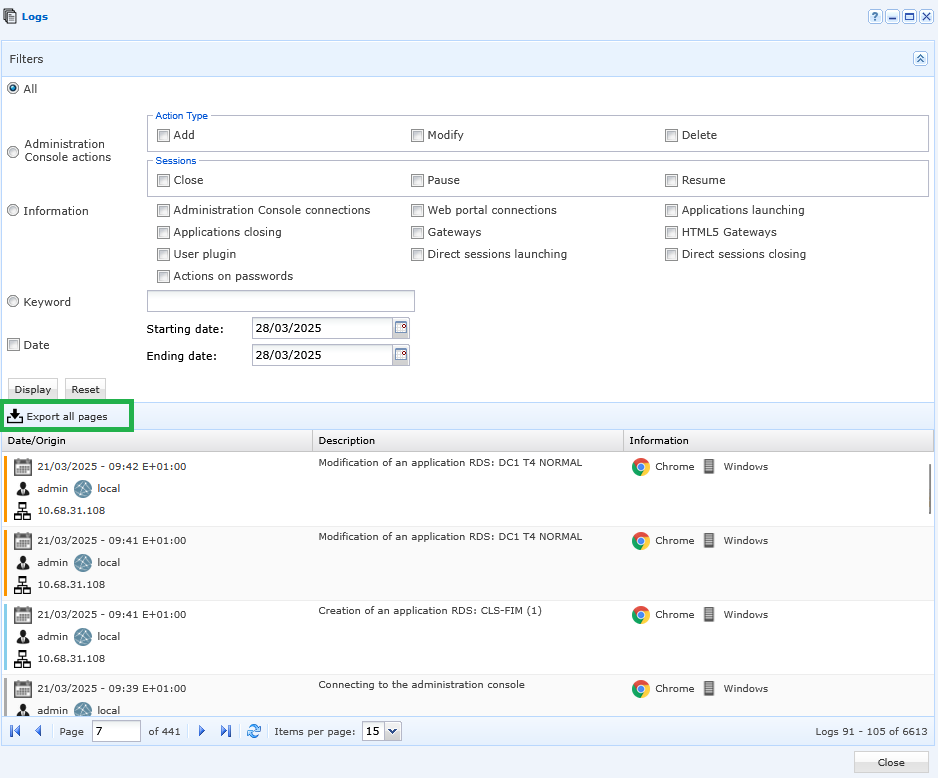Click the Export all pages download icon
Screen dimensions: 939x779
click(x=15, y=416)
